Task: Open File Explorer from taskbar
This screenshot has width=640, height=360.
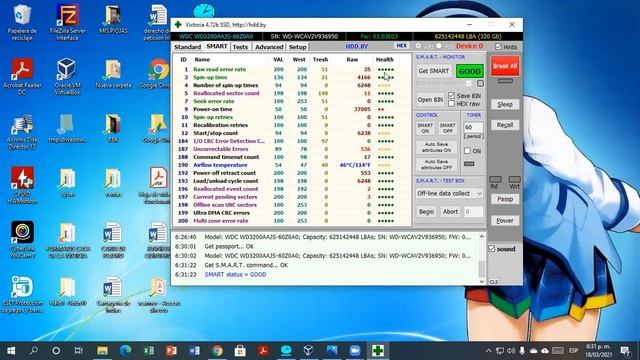Action: (x=102, y=351)
